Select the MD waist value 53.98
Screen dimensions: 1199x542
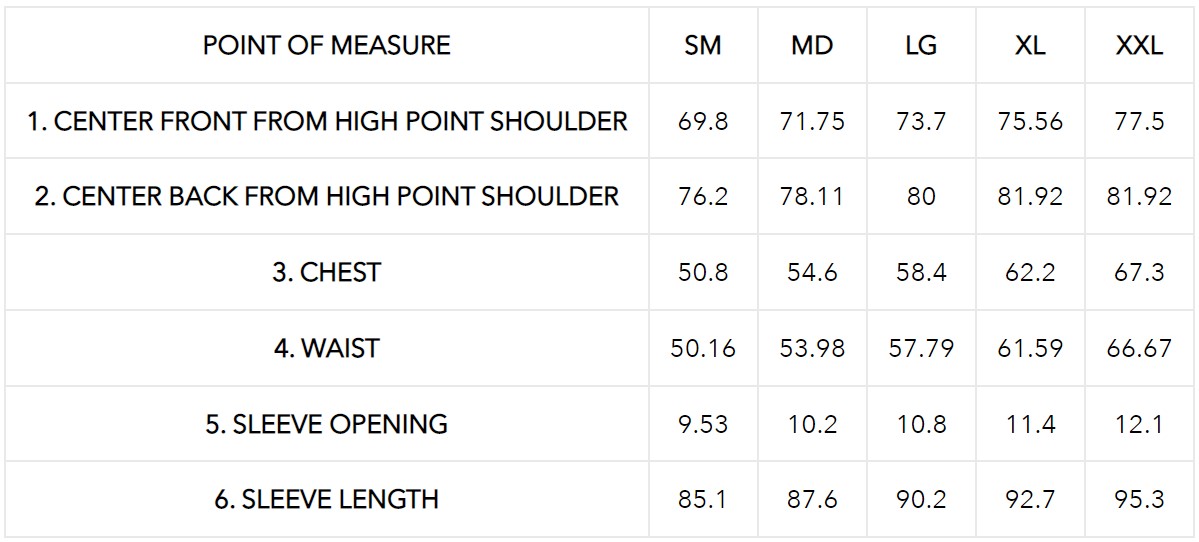click(x=811, y=348)
